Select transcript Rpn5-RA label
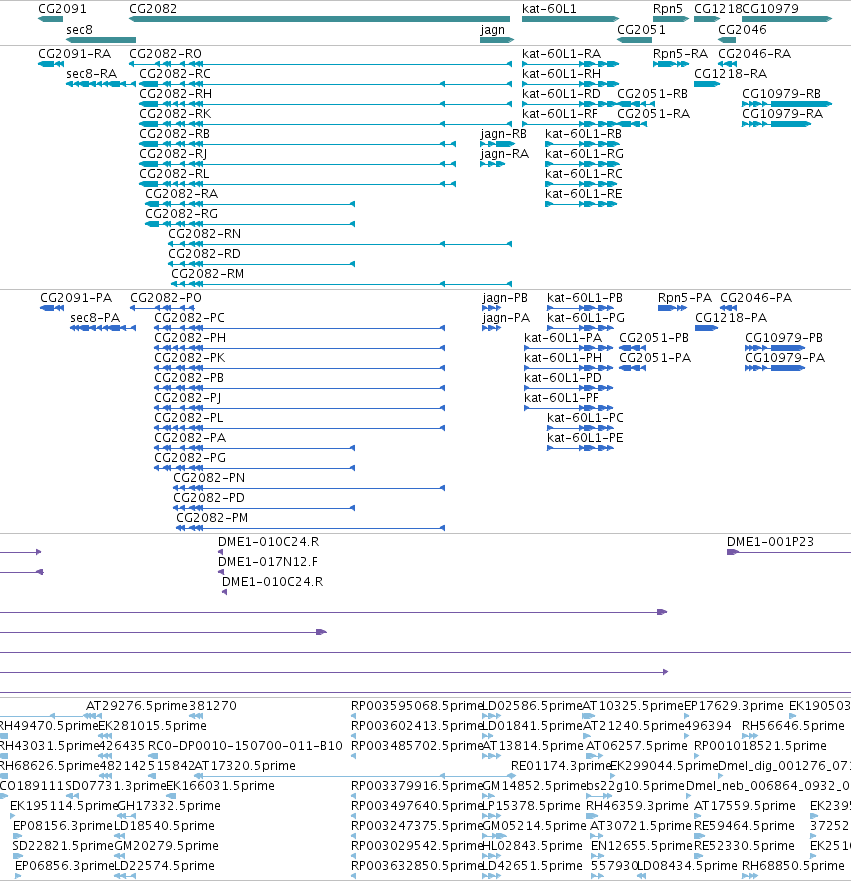The height and width of the screenshot is (881, 851). pos(680,54)
